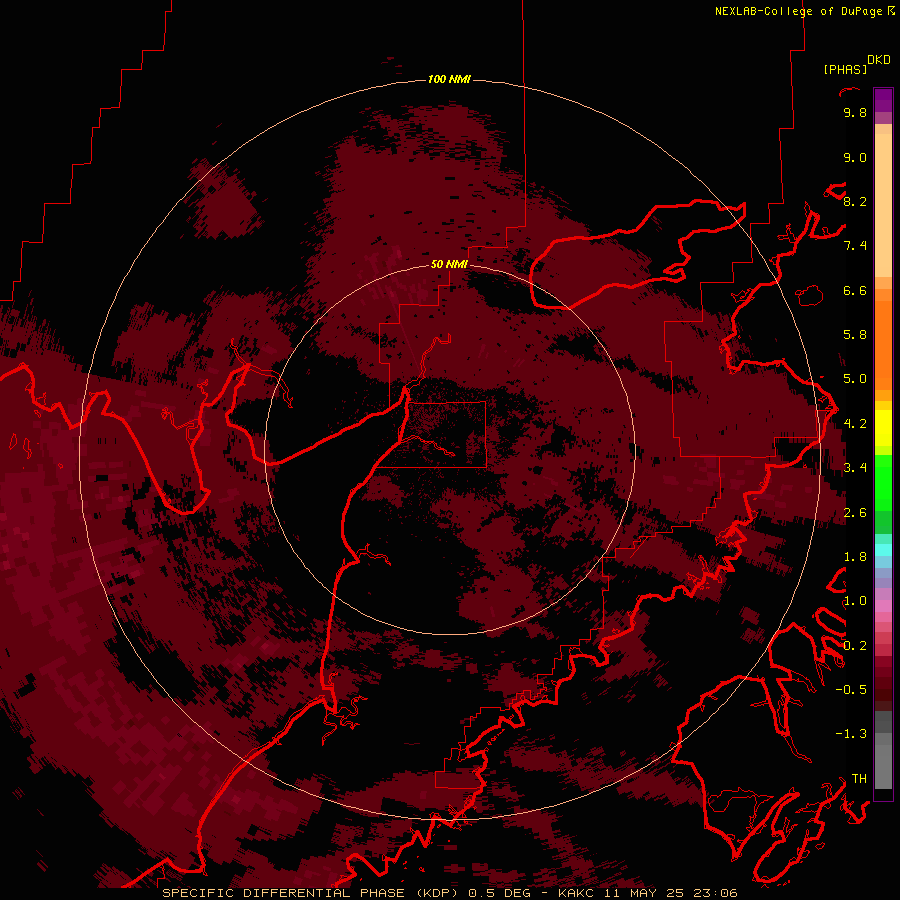Viewport: 900px width, 900px height.
Task: Click the 8.2 scale value
Action: tap(855, 201)
